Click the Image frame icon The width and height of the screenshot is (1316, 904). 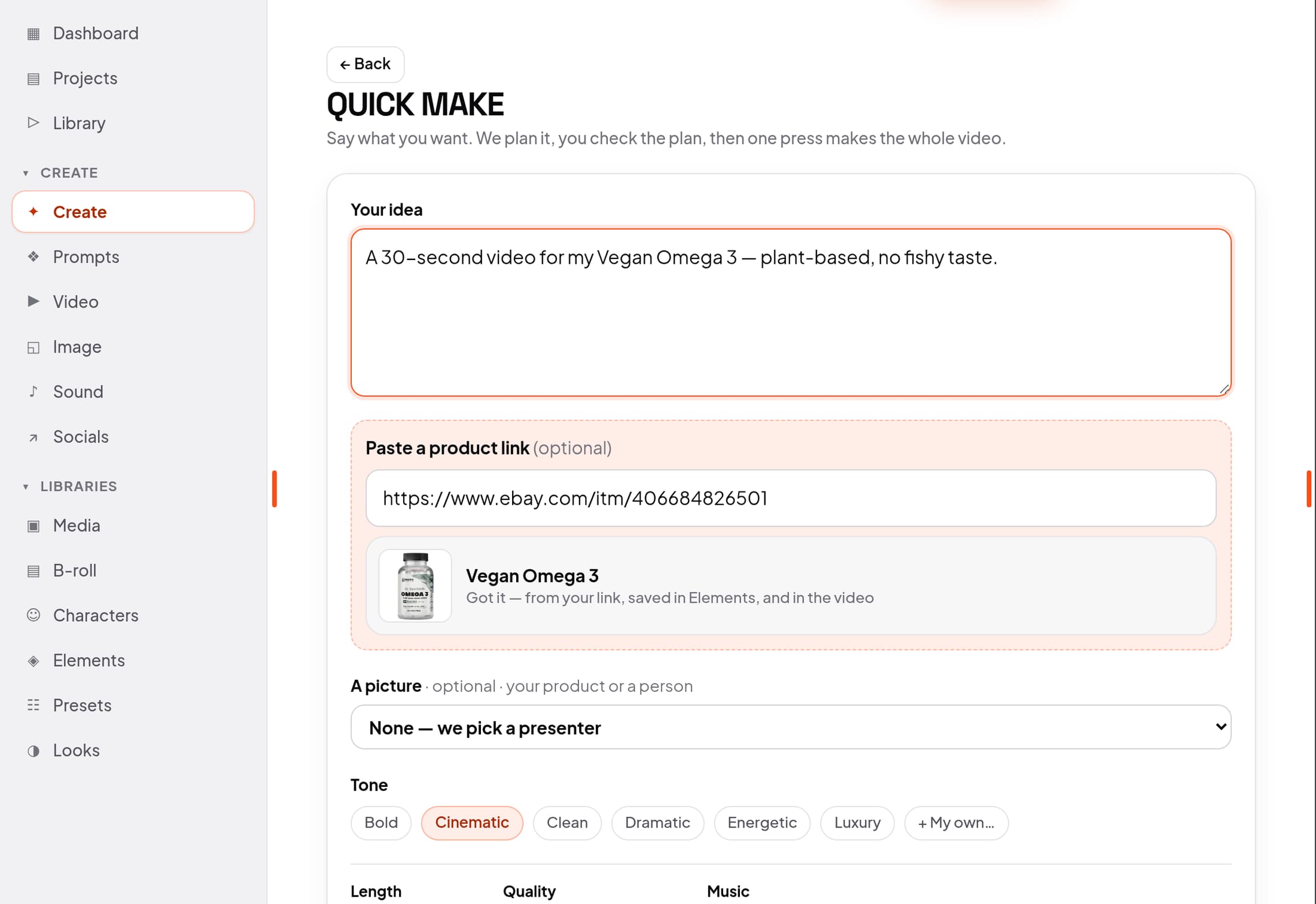[33, 347]
